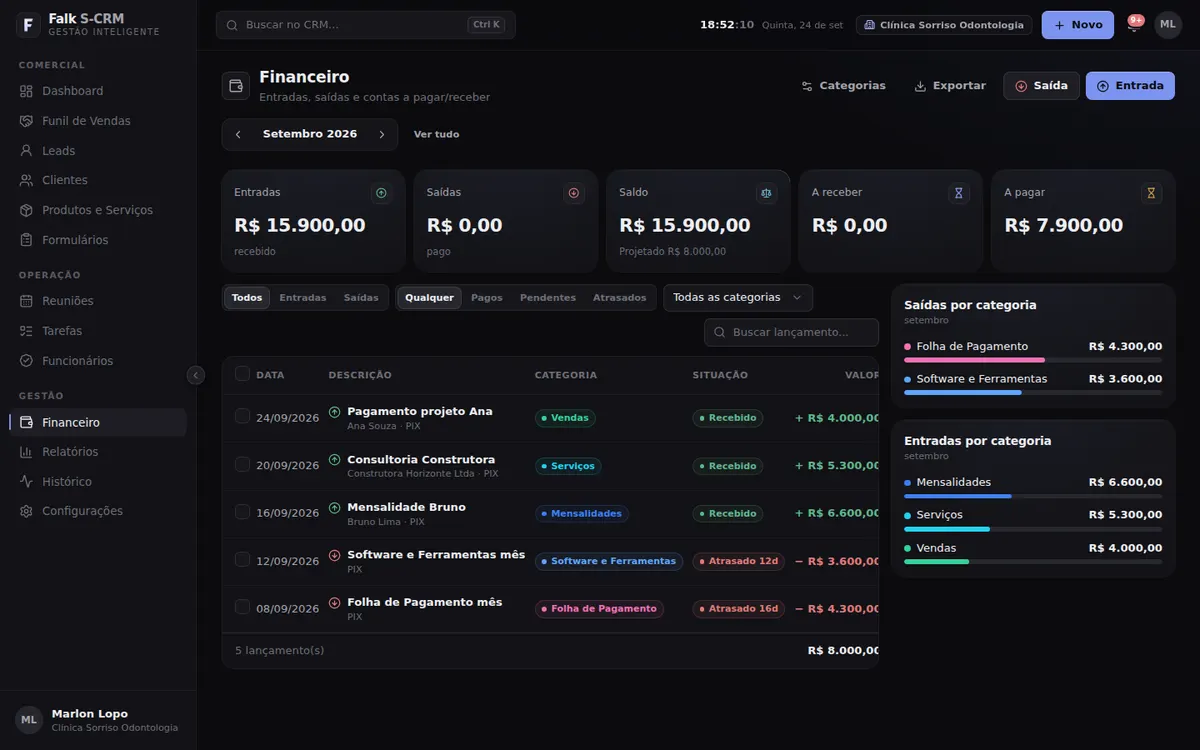
Task: Select the Qualquer status filter
Action: click(430, 298)
